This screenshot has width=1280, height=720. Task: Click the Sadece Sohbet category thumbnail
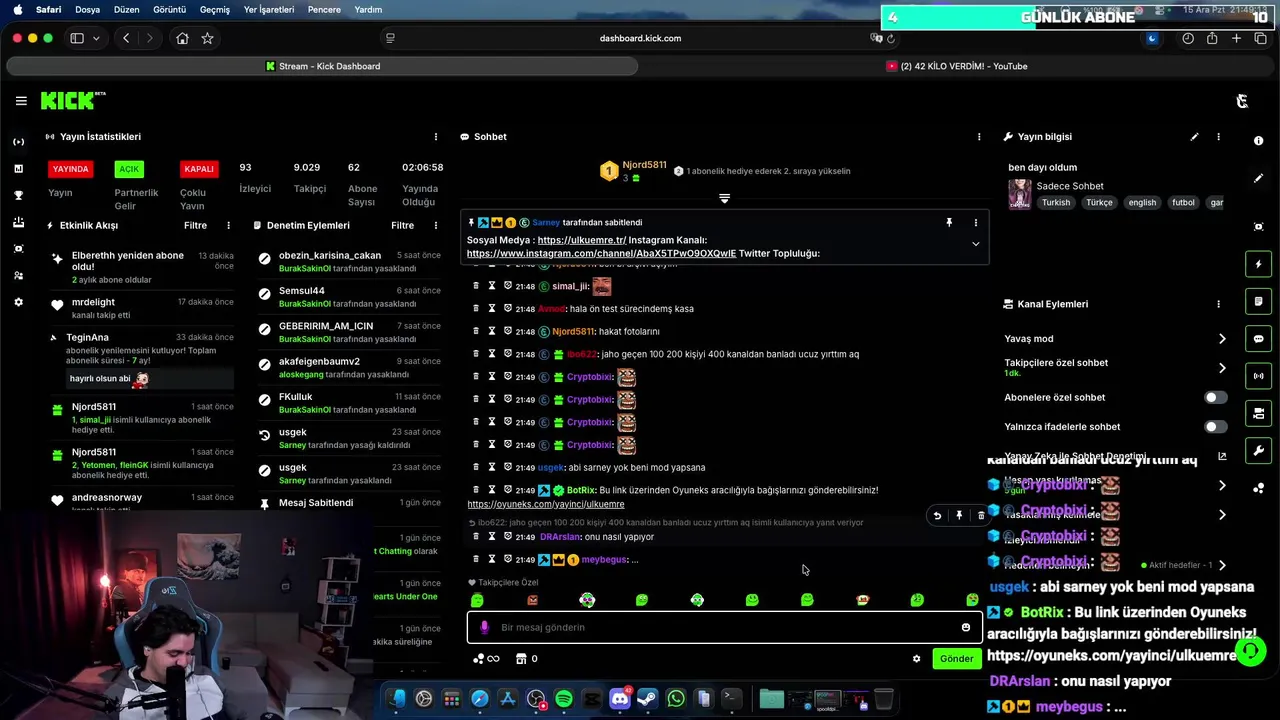coord(1020,194)
